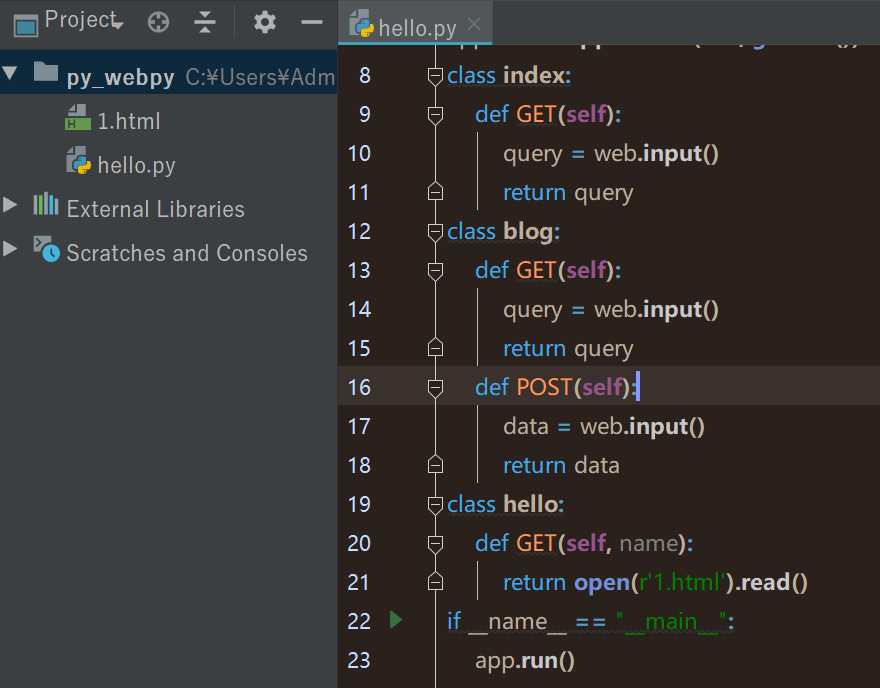Fold class index at line 8

(435, 76)
